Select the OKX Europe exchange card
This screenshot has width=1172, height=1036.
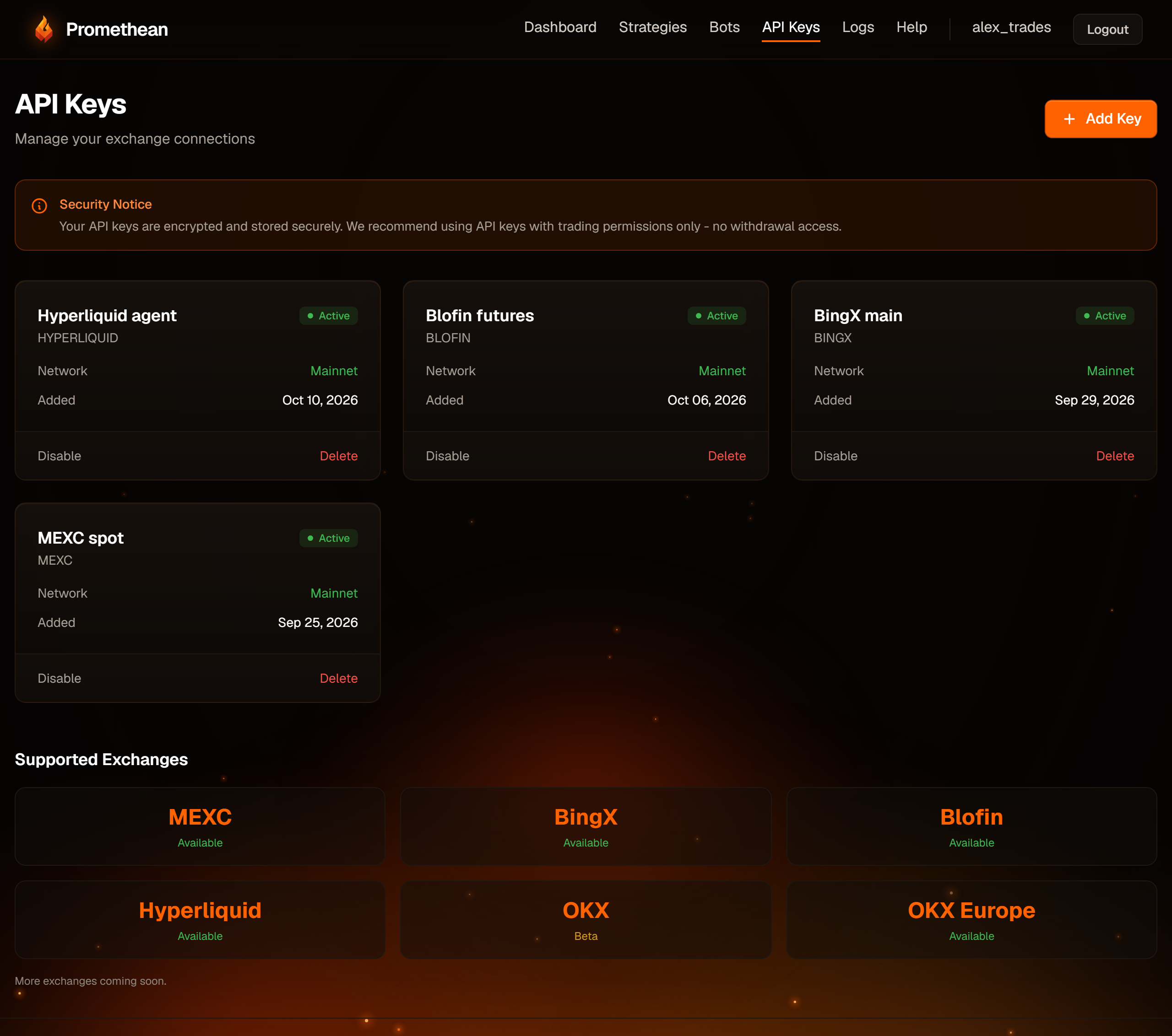(971, 920)
